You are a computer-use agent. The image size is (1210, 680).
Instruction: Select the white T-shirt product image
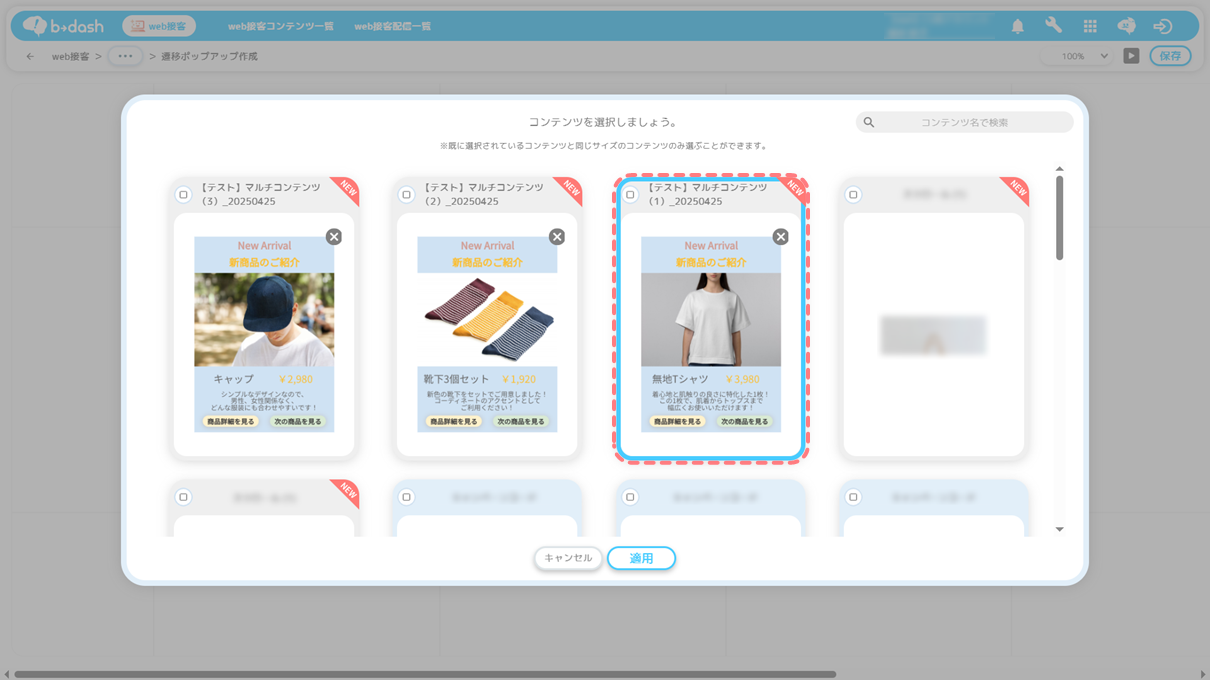click(x=711, y=320)
